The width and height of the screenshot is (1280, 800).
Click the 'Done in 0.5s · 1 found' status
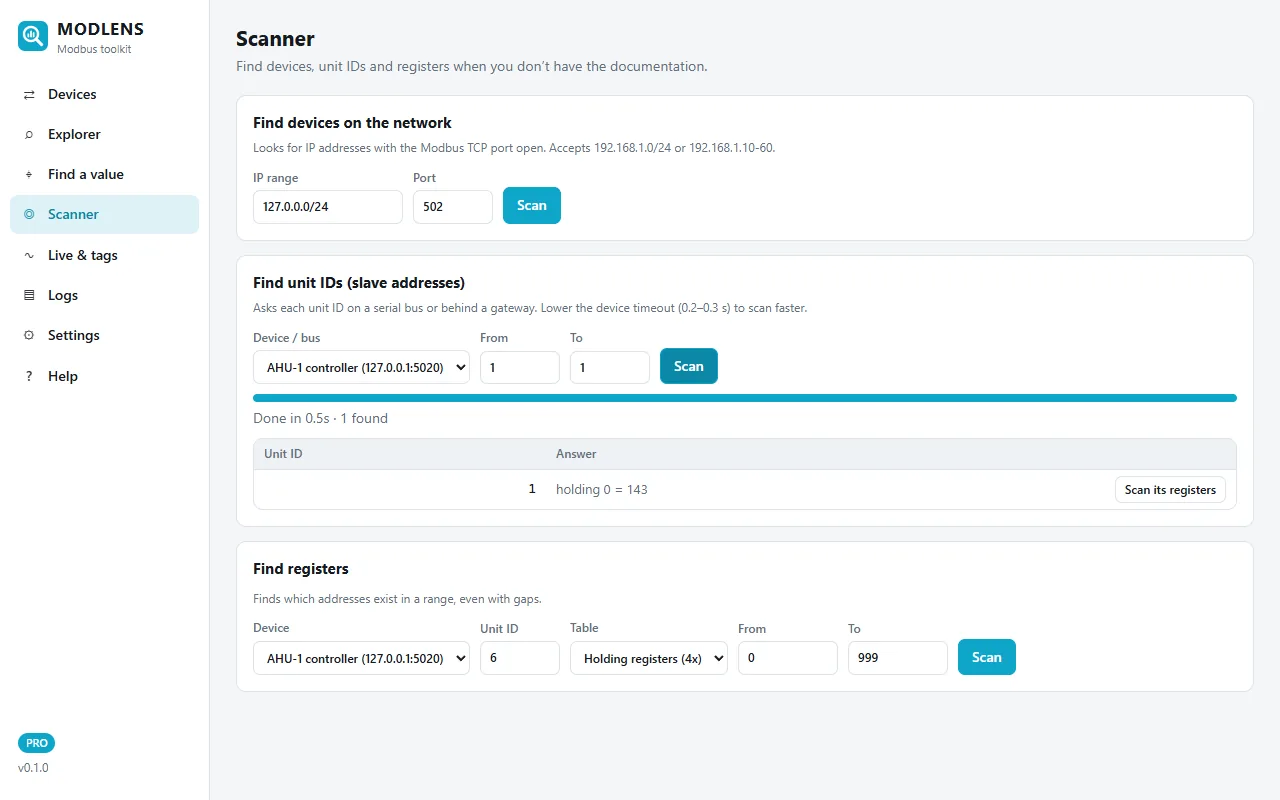click(x=320, y=418)
